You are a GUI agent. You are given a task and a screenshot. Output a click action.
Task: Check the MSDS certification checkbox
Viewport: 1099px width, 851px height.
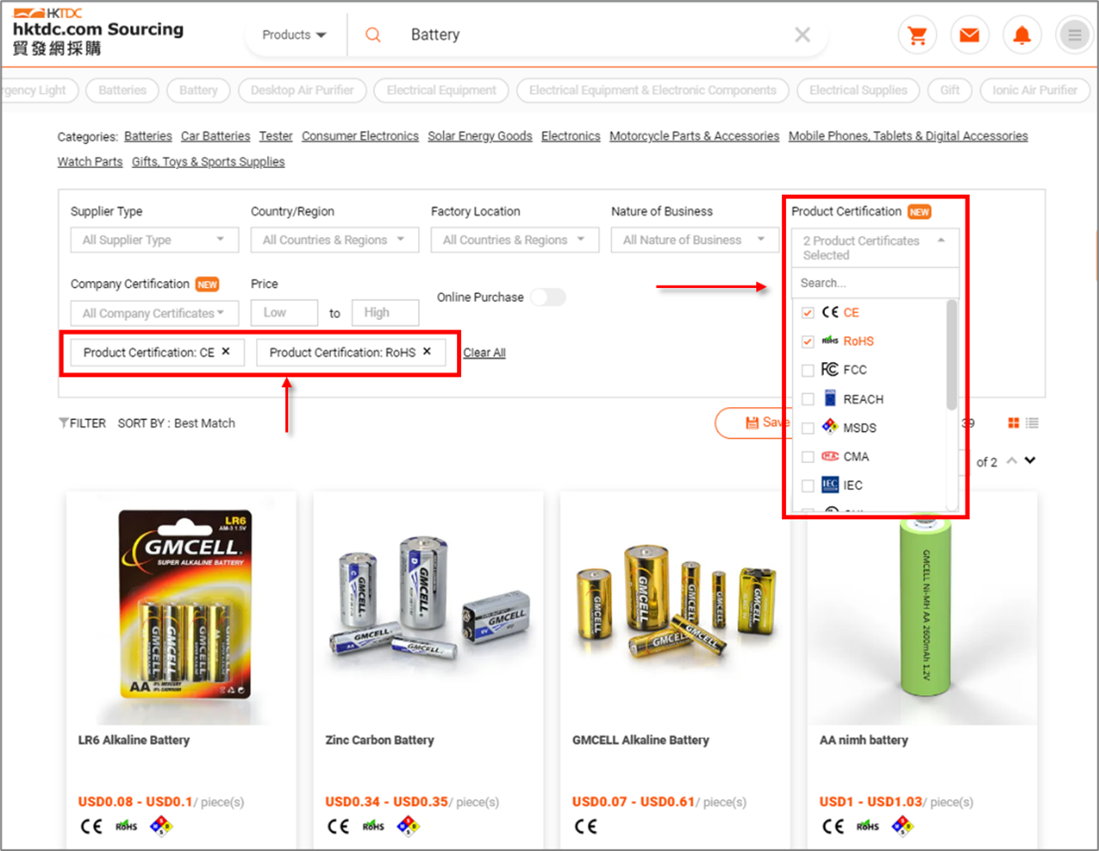pyautogui.click(x=807, y=428)
